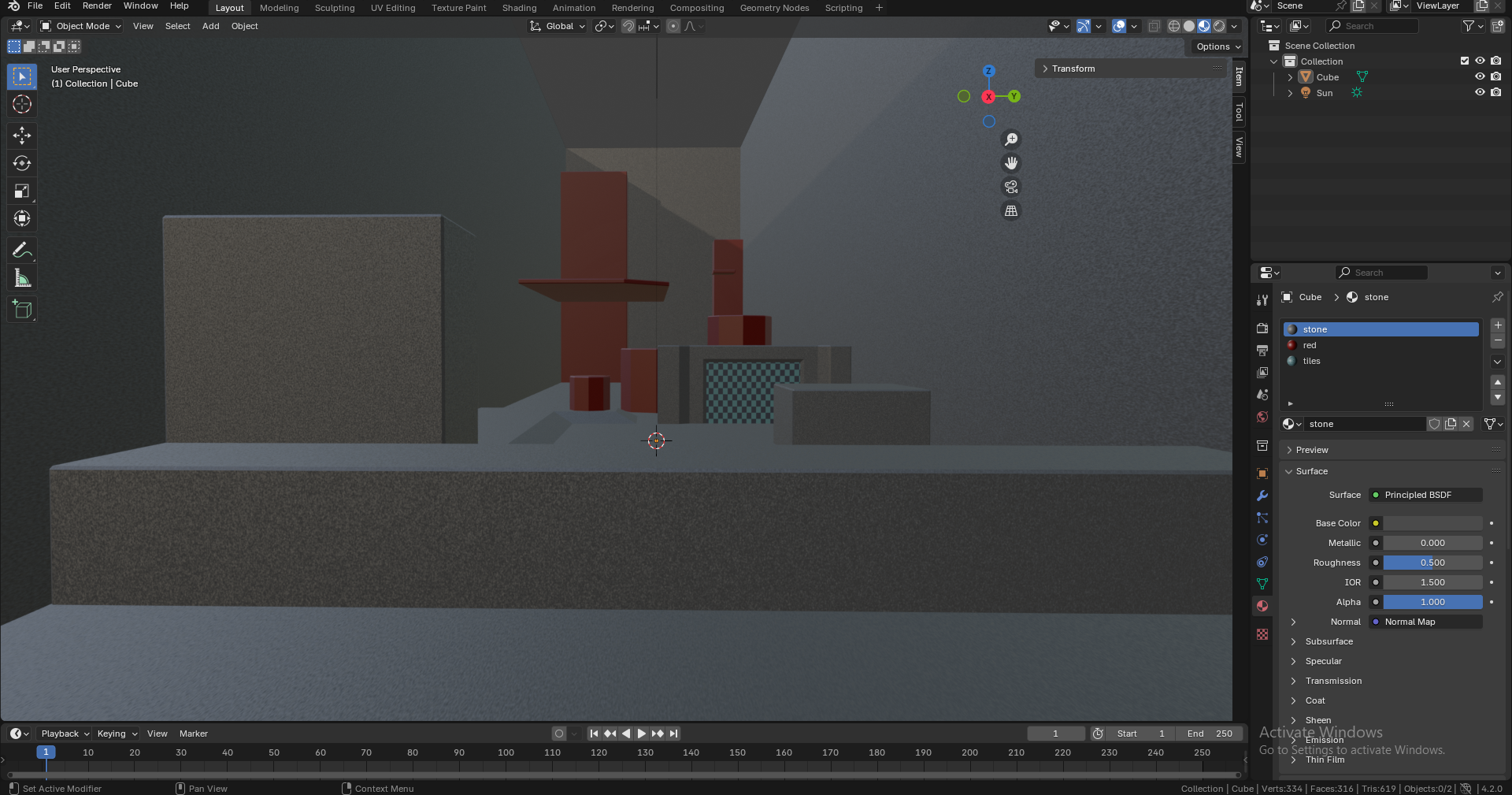Viewport: 1512px width, 795px height.
Task: Open the Texture properties checker icon
Action: [1262, 634]
